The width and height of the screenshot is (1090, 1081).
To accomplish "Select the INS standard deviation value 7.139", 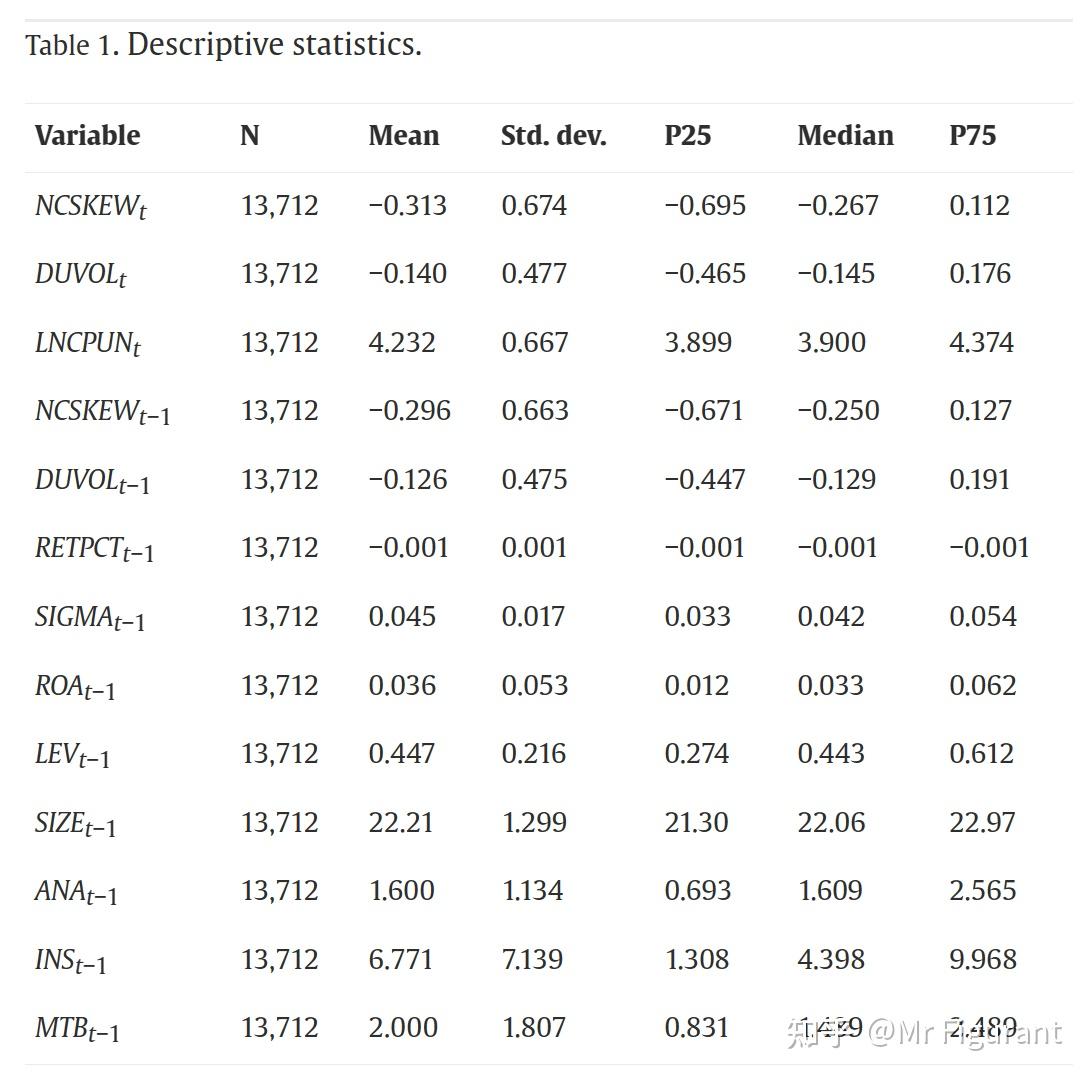I will coord(532,960).
